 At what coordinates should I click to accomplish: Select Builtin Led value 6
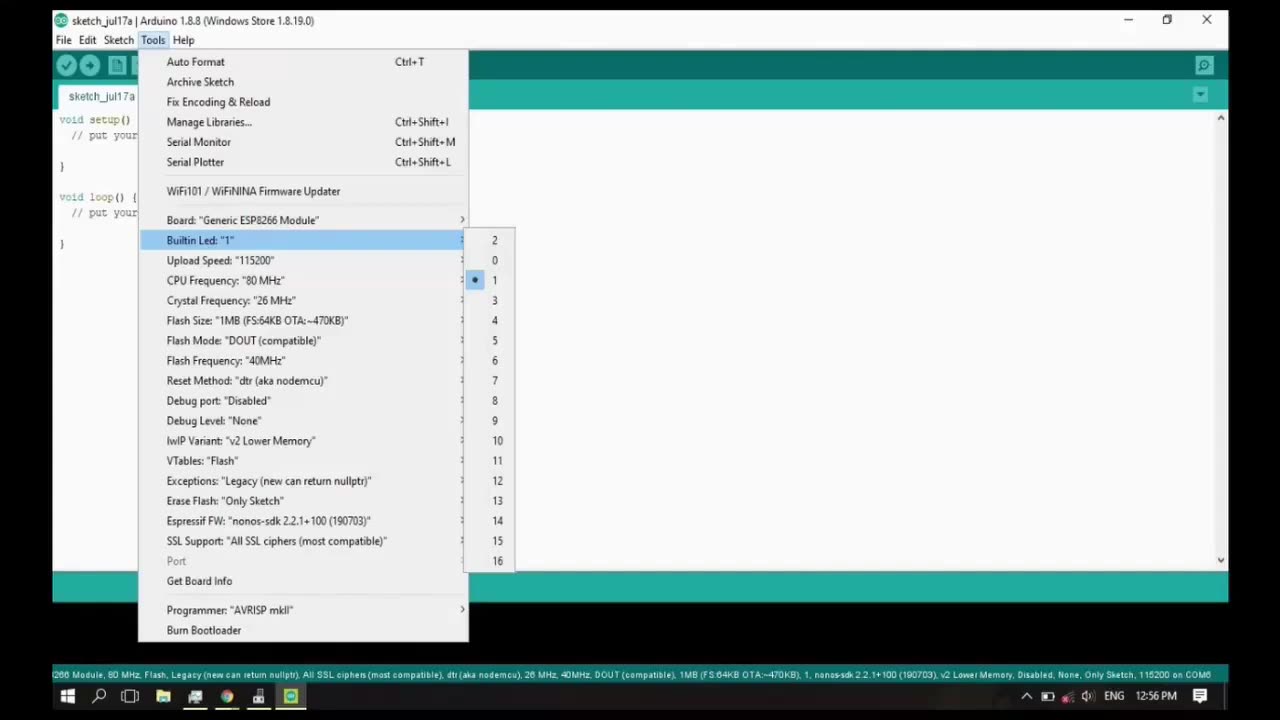[490, 360]
